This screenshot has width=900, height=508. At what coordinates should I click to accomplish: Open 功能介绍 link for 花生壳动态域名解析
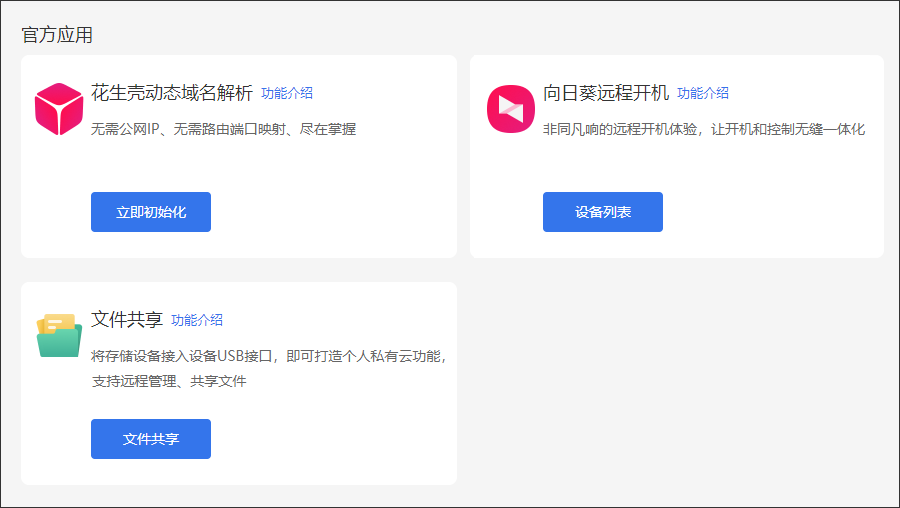pyautogui.click(x=287, y=93)
